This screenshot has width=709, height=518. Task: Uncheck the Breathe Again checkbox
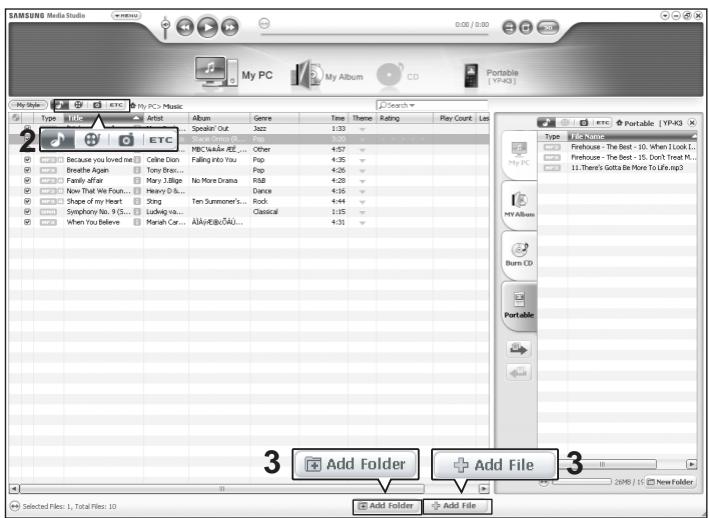(28, 170)
